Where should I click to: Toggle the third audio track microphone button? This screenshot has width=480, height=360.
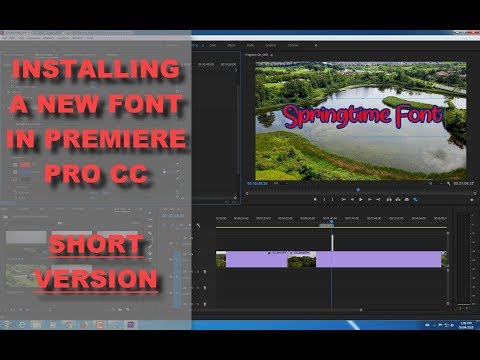(x=204, y=304)
